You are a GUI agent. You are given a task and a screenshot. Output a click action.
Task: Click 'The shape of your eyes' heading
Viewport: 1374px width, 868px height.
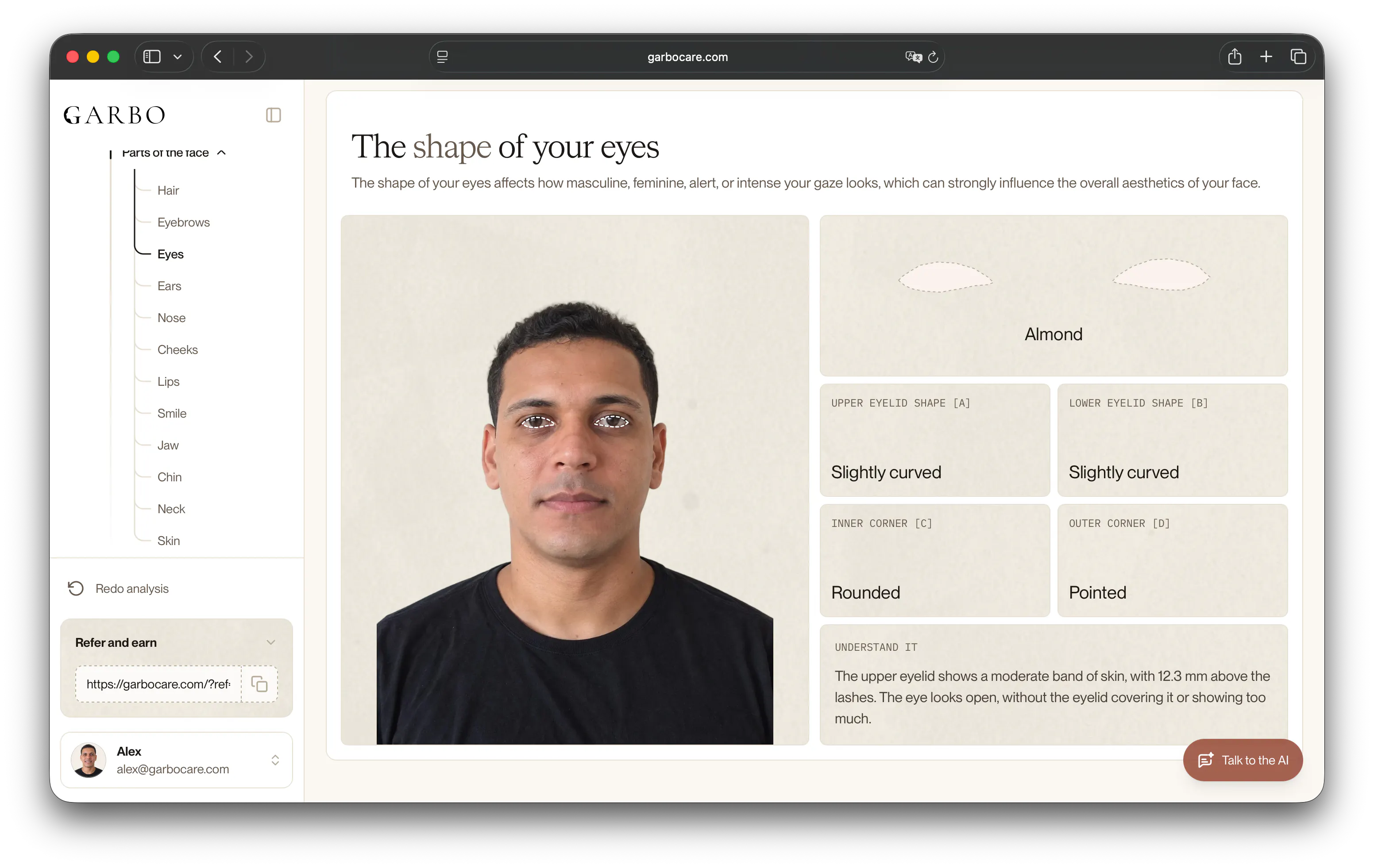click(505, 146)
